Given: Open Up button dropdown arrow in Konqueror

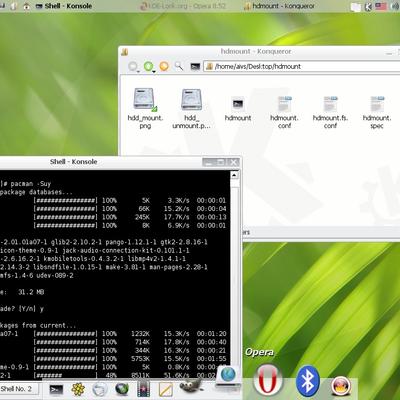Looking at the screenshot, I should [x=154, y=71].
